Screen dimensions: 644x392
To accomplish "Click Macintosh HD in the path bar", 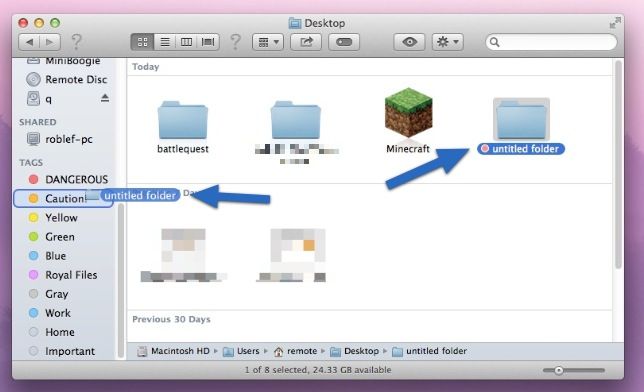I will (173, 351).
